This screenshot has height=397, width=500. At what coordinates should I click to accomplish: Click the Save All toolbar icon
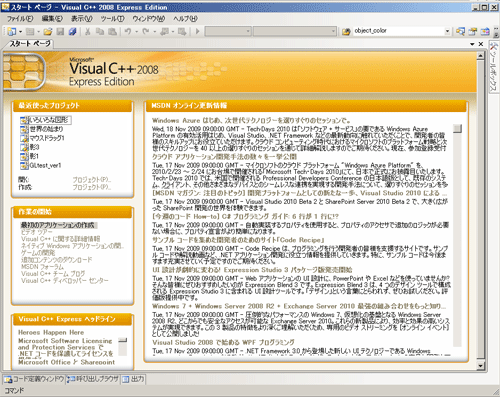coord(73,31)
